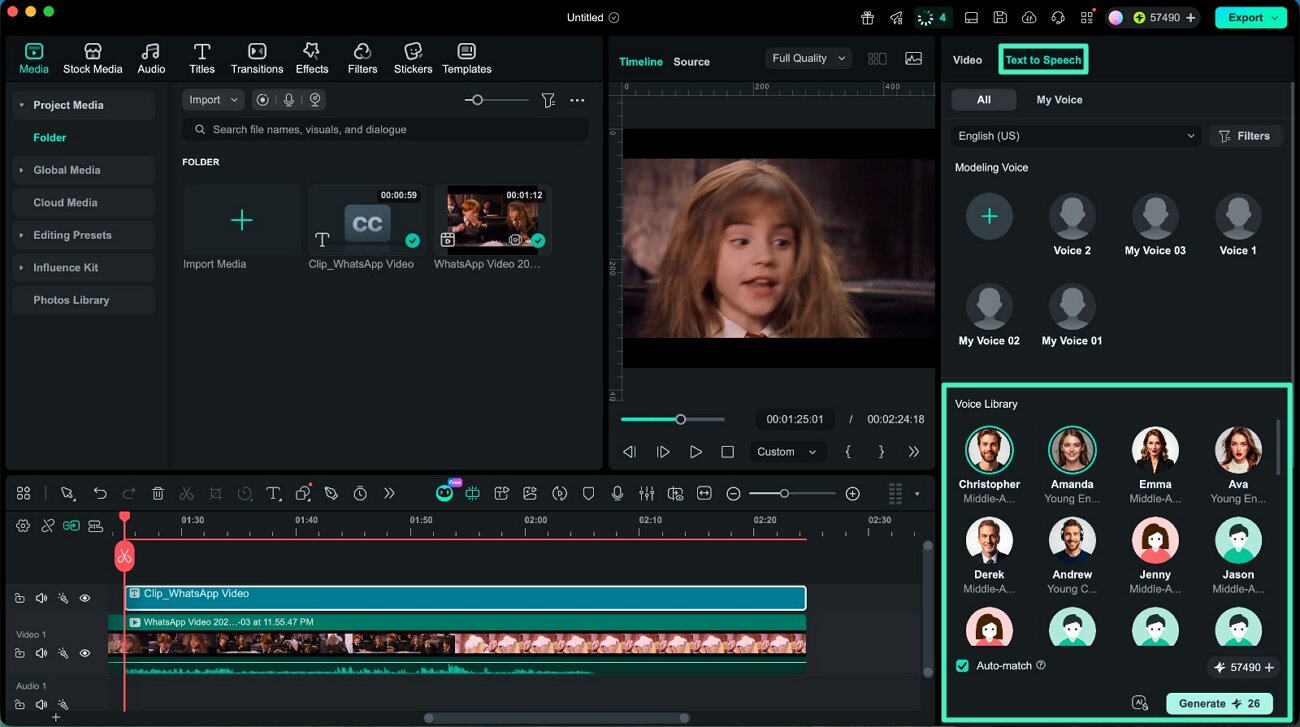This screenshot has height=727, width=1300.
Task: Open the Stickers panel
Action: [413, 58]
